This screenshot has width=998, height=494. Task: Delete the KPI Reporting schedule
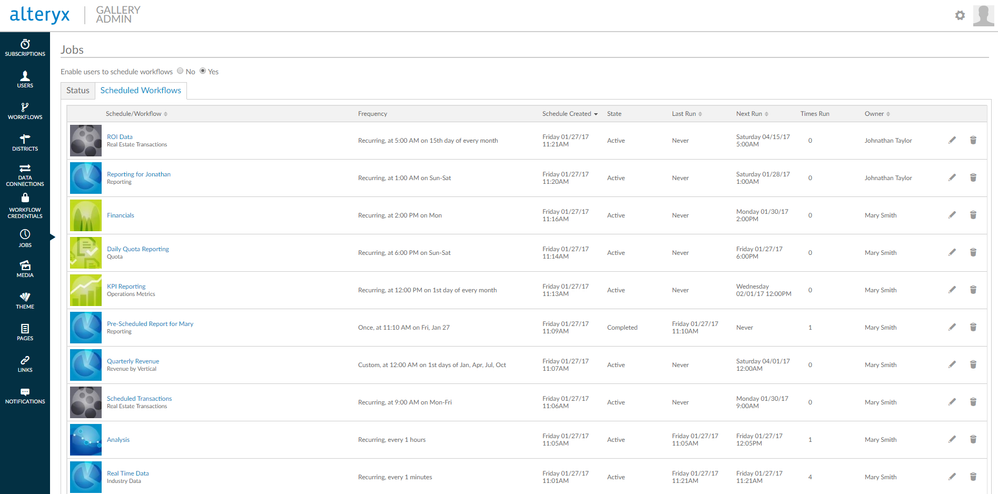pyautogui.click(x=973, y=290)
